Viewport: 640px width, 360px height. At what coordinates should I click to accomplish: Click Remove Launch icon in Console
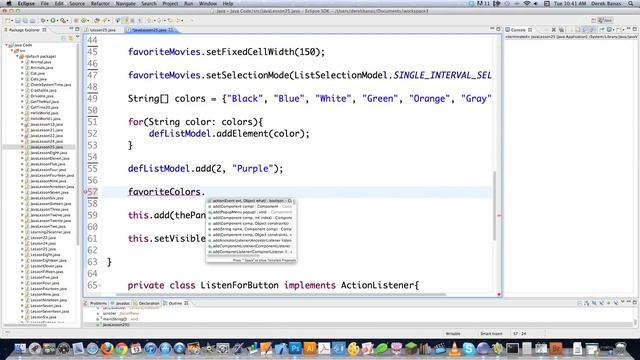tap(554, 29)
